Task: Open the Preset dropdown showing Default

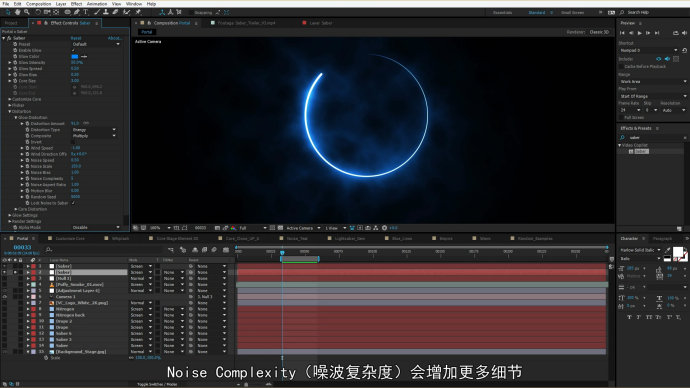Action: coord(95,44)
